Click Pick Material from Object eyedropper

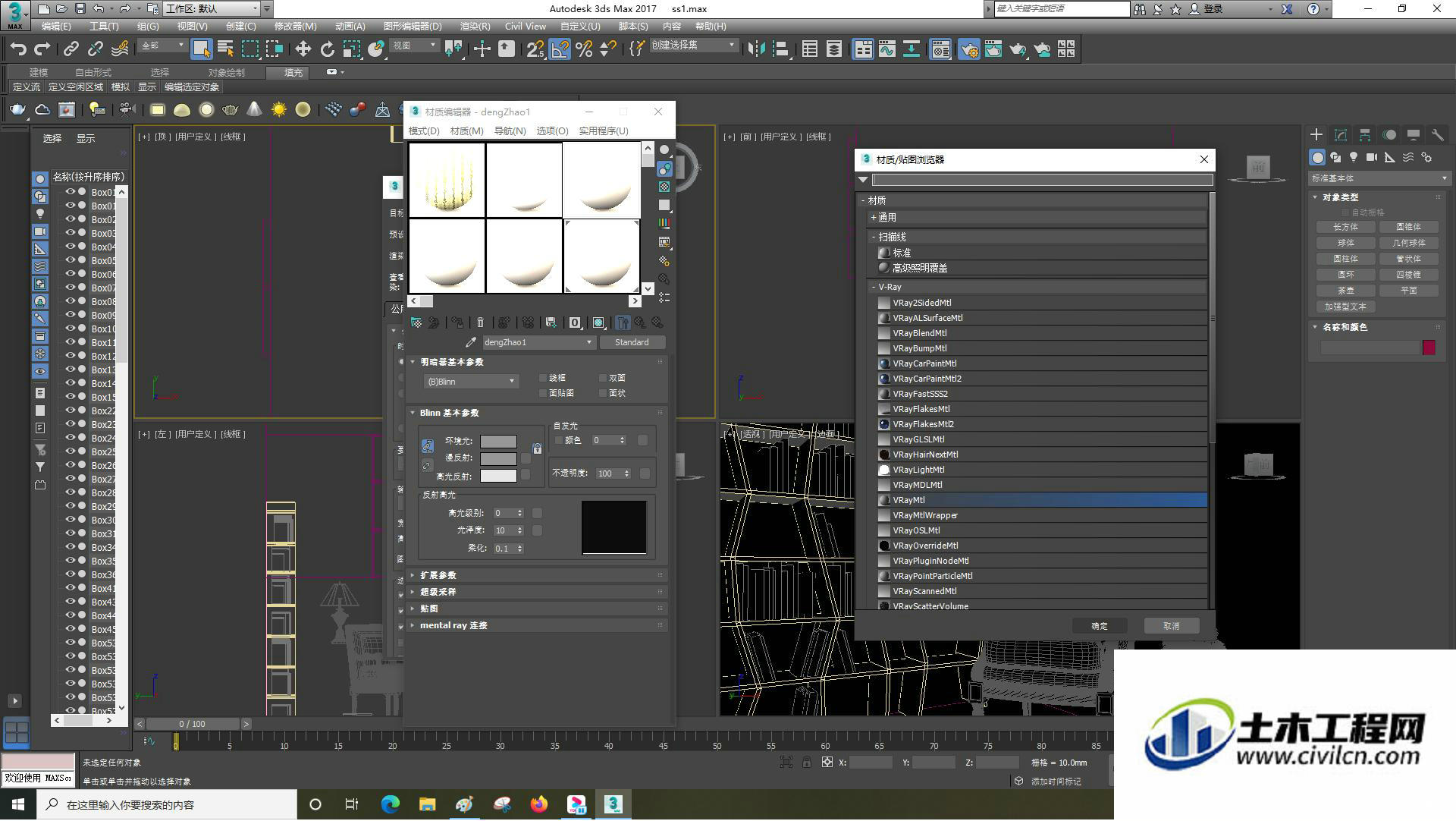(x=471, y=342)
